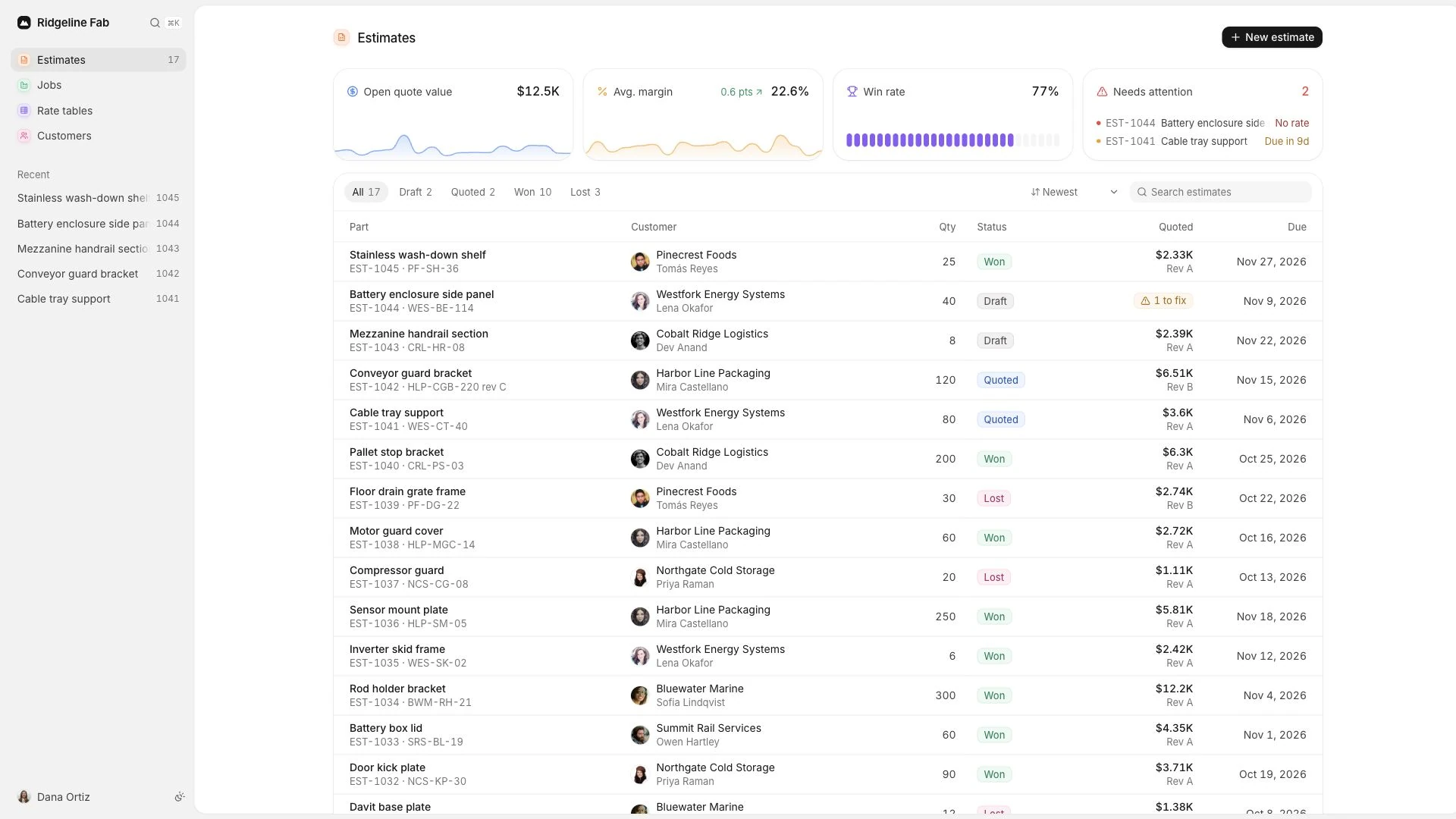This screenshot has height=819, width=1456.
Task: Click Dana Ortiz profile avatar
Action: (24, 797)
